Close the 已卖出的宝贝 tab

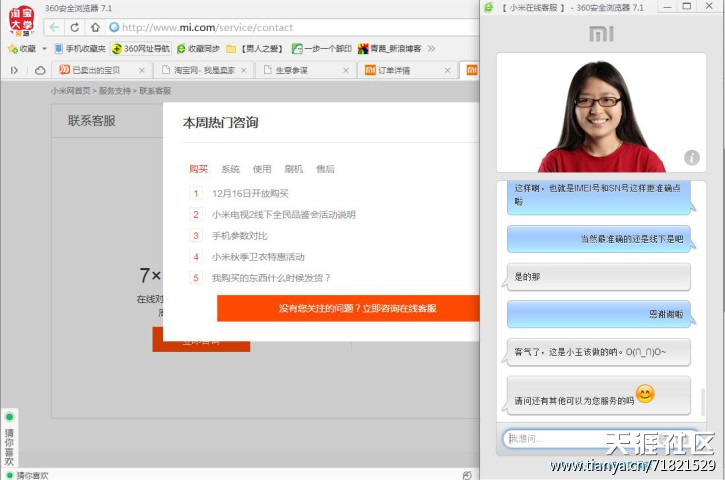142,70
